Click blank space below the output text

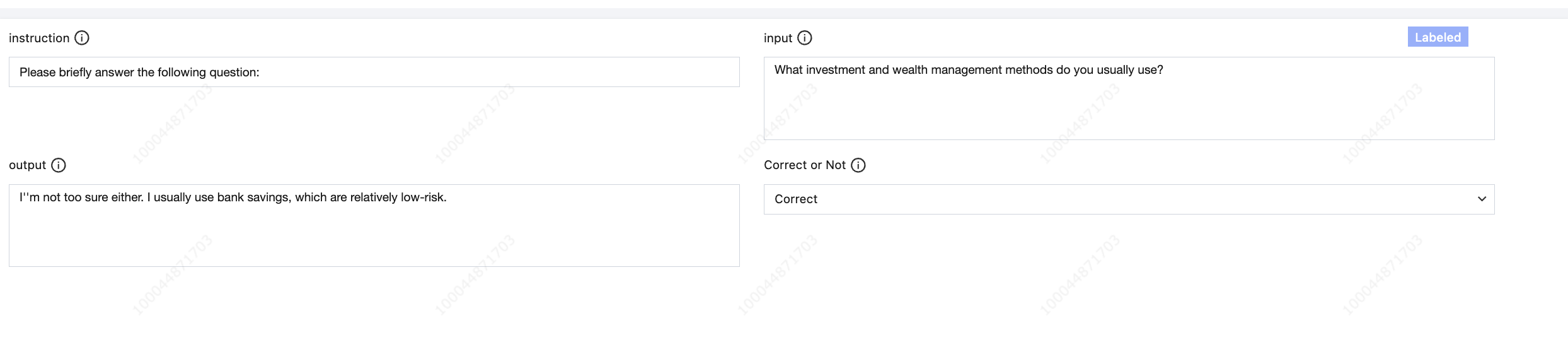pos(373,303)
